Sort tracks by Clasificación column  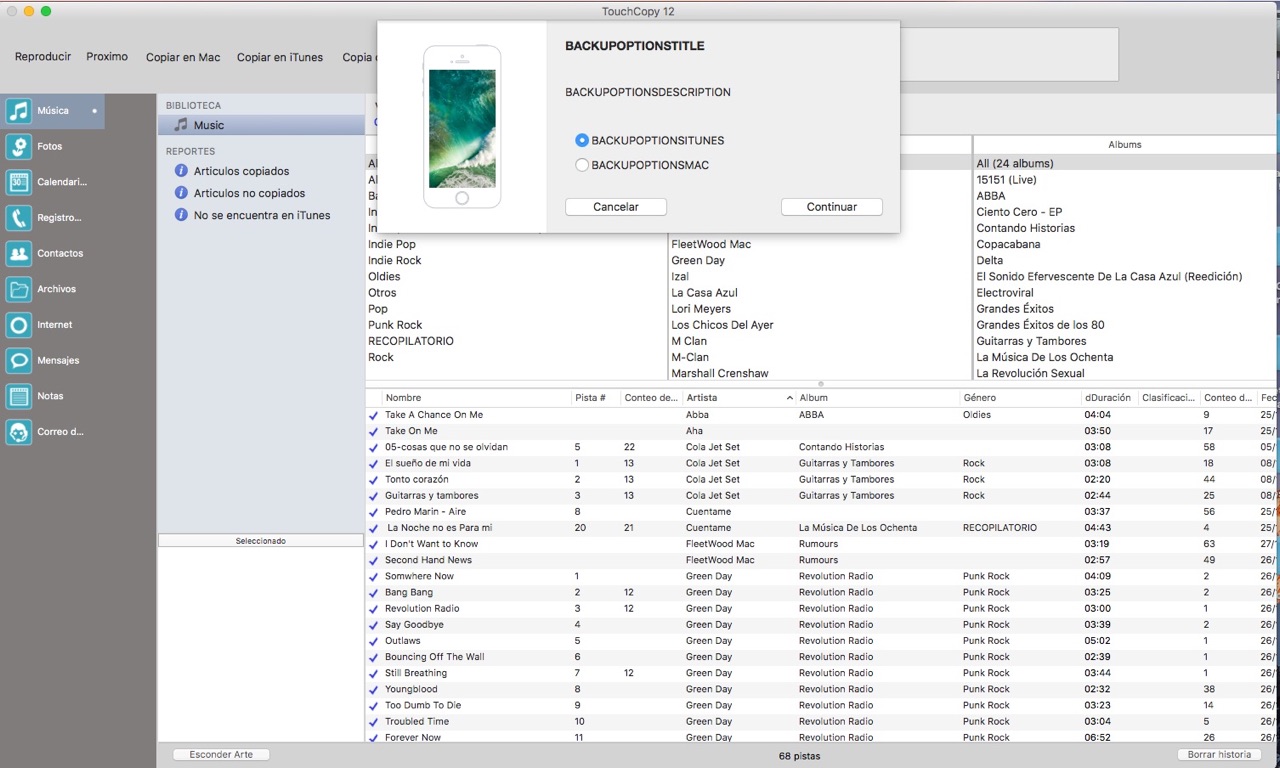(1169, 398)
